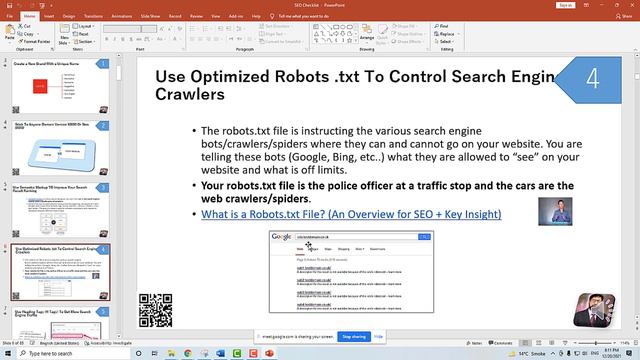The height and width of the screenshot is (360, 640).
Task: Open Task View on the taskbar
Action: tap(154, 353)
